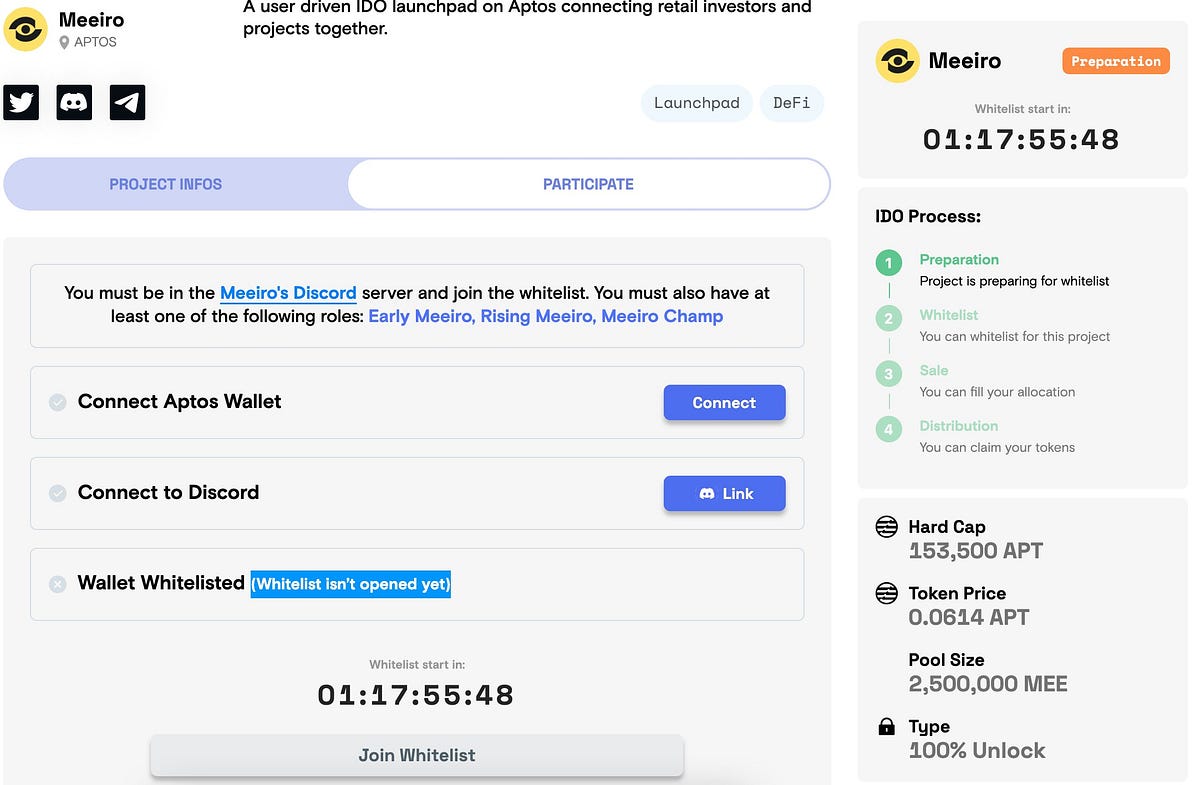Switch to the PROJECT INFOS tab
Screen dimensions: 1200x785
coord(165,184)
